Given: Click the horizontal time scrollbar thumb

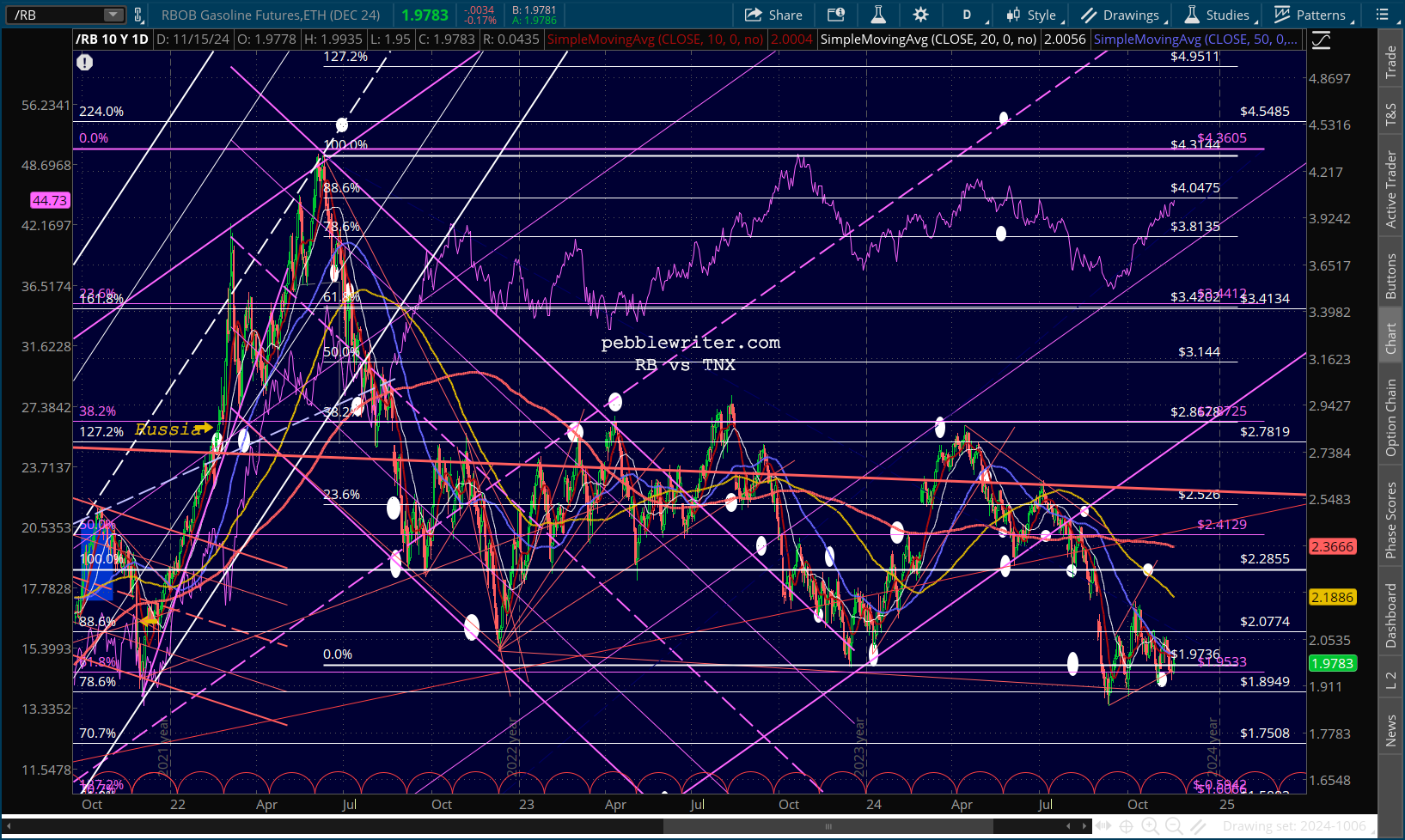Looking at the screenshot, I should [828, 826].
